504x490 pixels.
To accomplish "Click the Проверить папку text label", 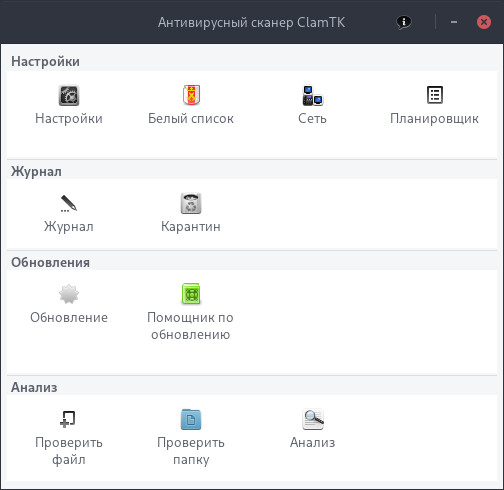I will 191,451.
